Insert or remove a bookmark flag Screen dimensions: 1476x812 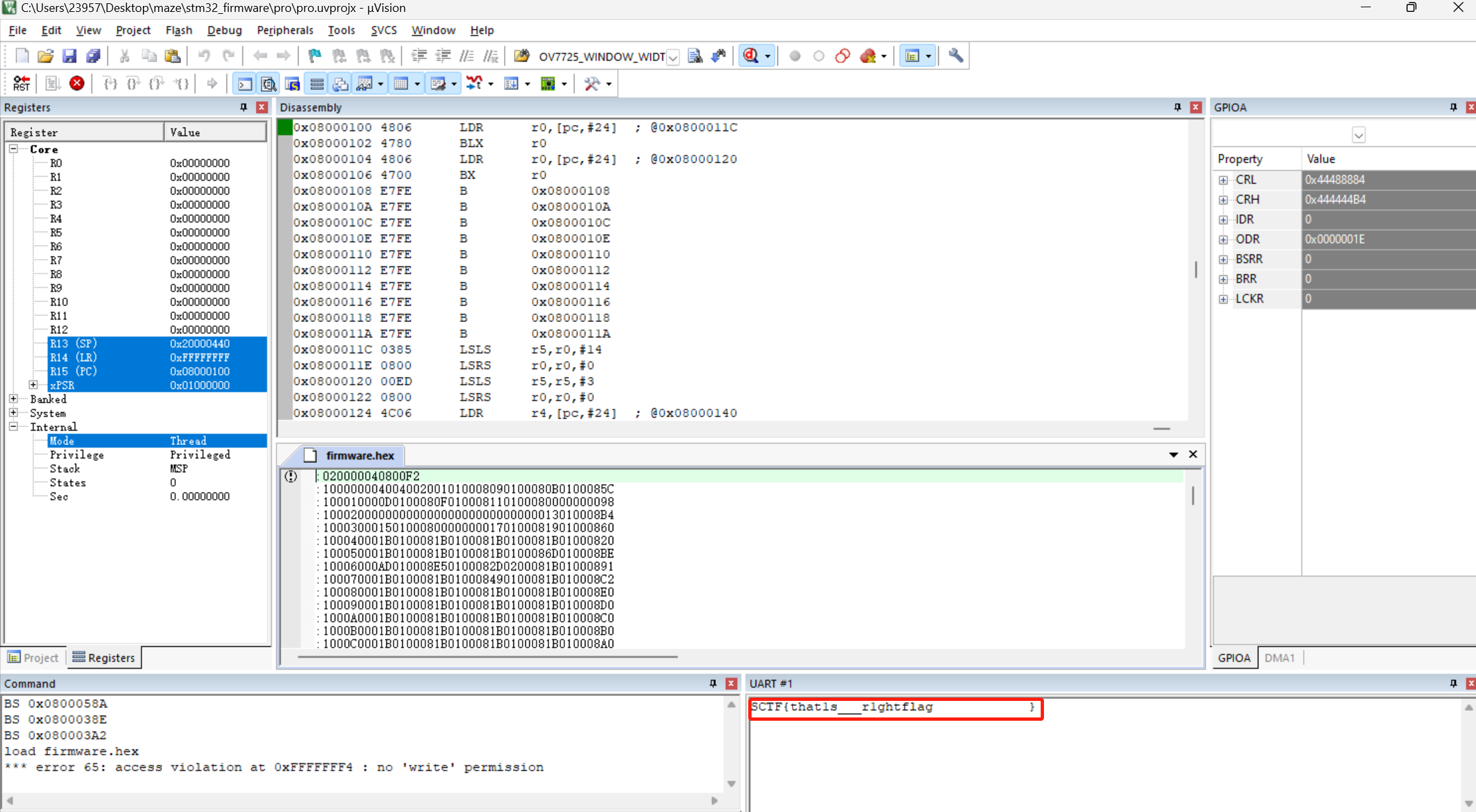point(314,56)
